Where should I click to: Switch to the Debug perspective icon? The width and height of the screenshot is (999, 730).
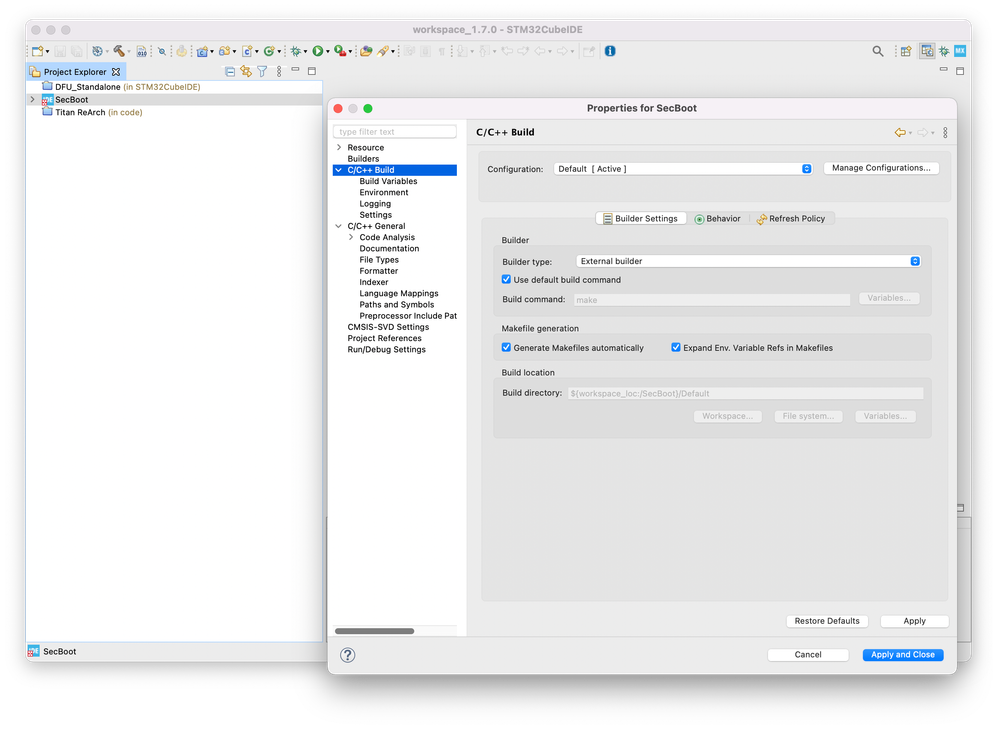(944, 51)
